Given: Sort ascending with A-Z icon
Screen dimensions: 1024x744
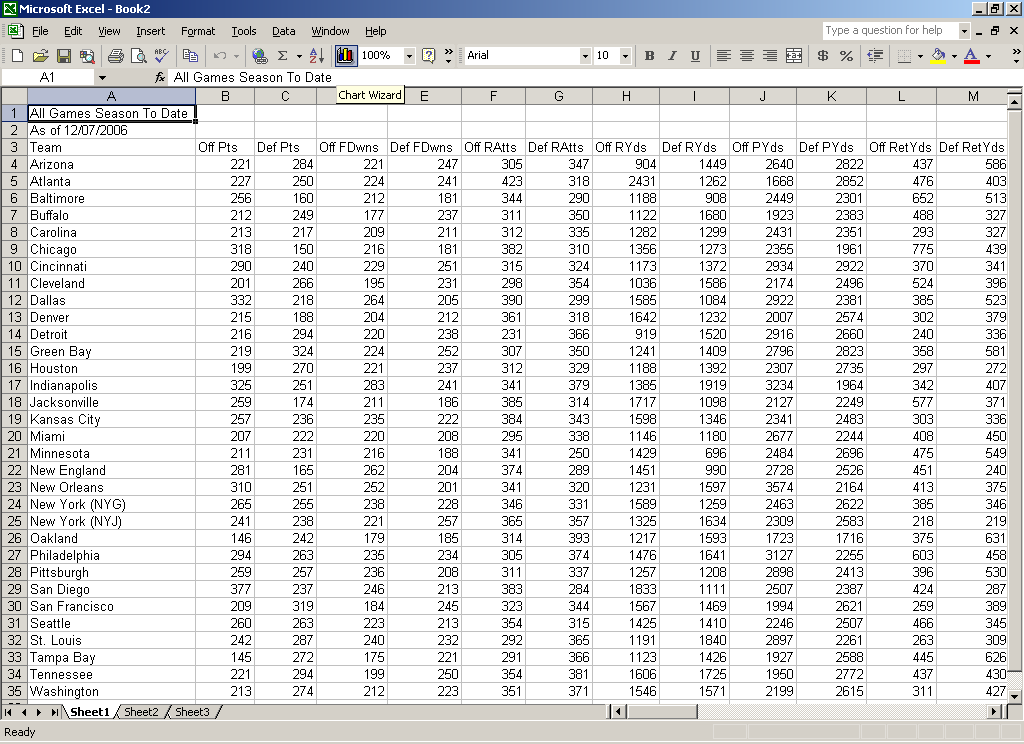Looking at the screenshot, I should (317, 56).
